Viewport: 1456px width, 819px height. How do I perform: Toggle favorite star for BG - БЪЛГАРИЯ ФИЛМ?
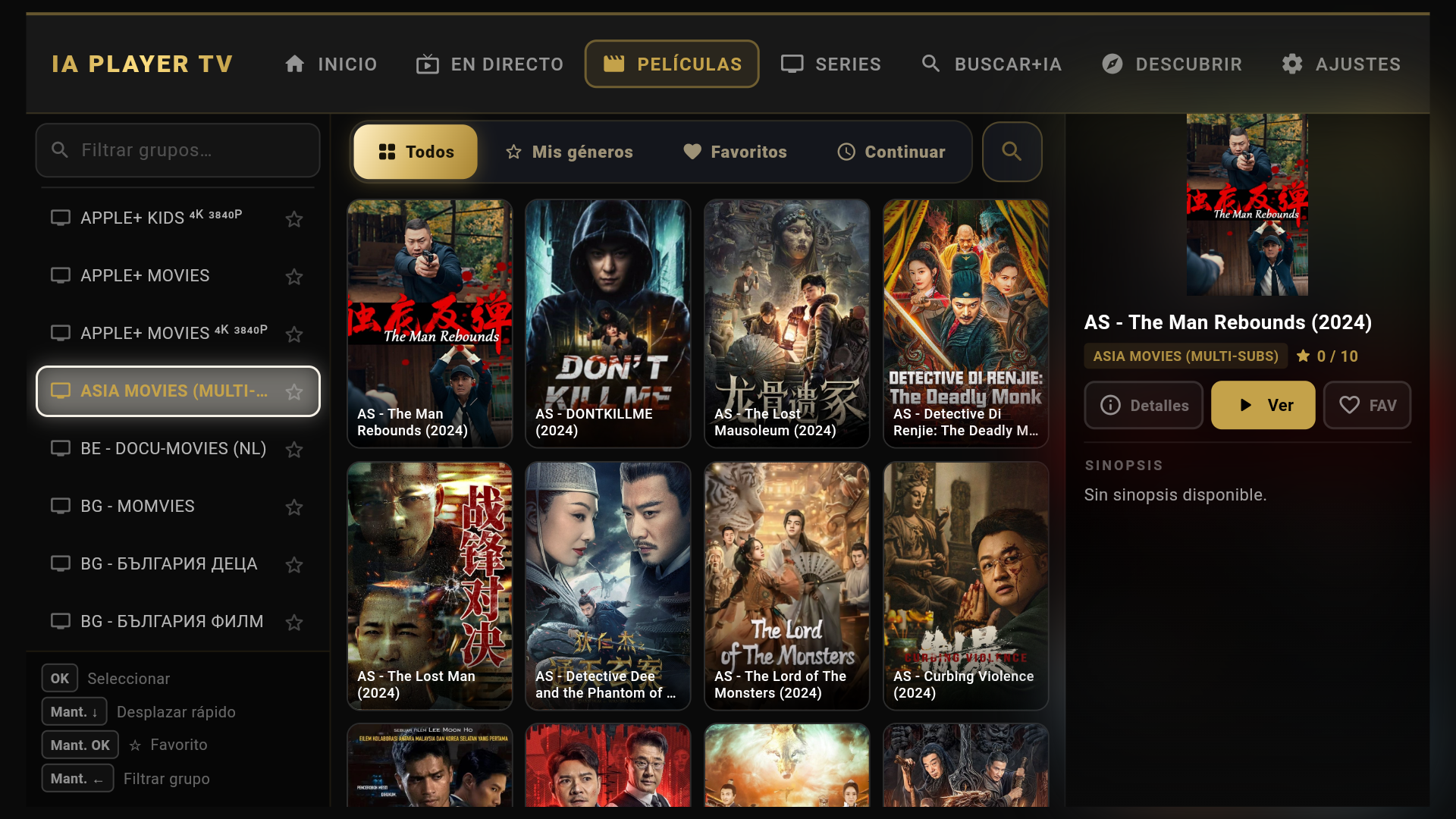(x=294, y=623)
